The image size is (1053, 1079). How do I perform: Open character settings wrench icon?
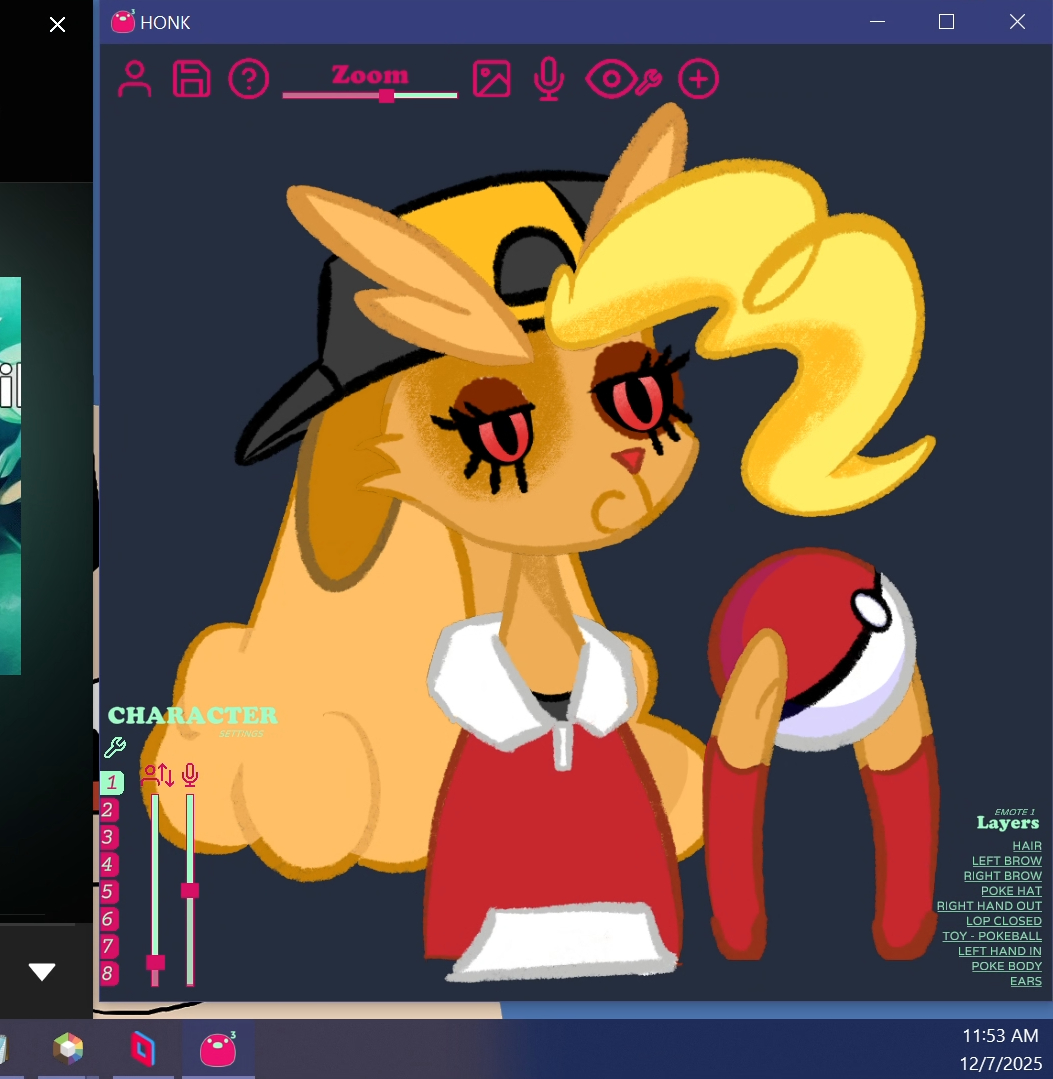115,748
